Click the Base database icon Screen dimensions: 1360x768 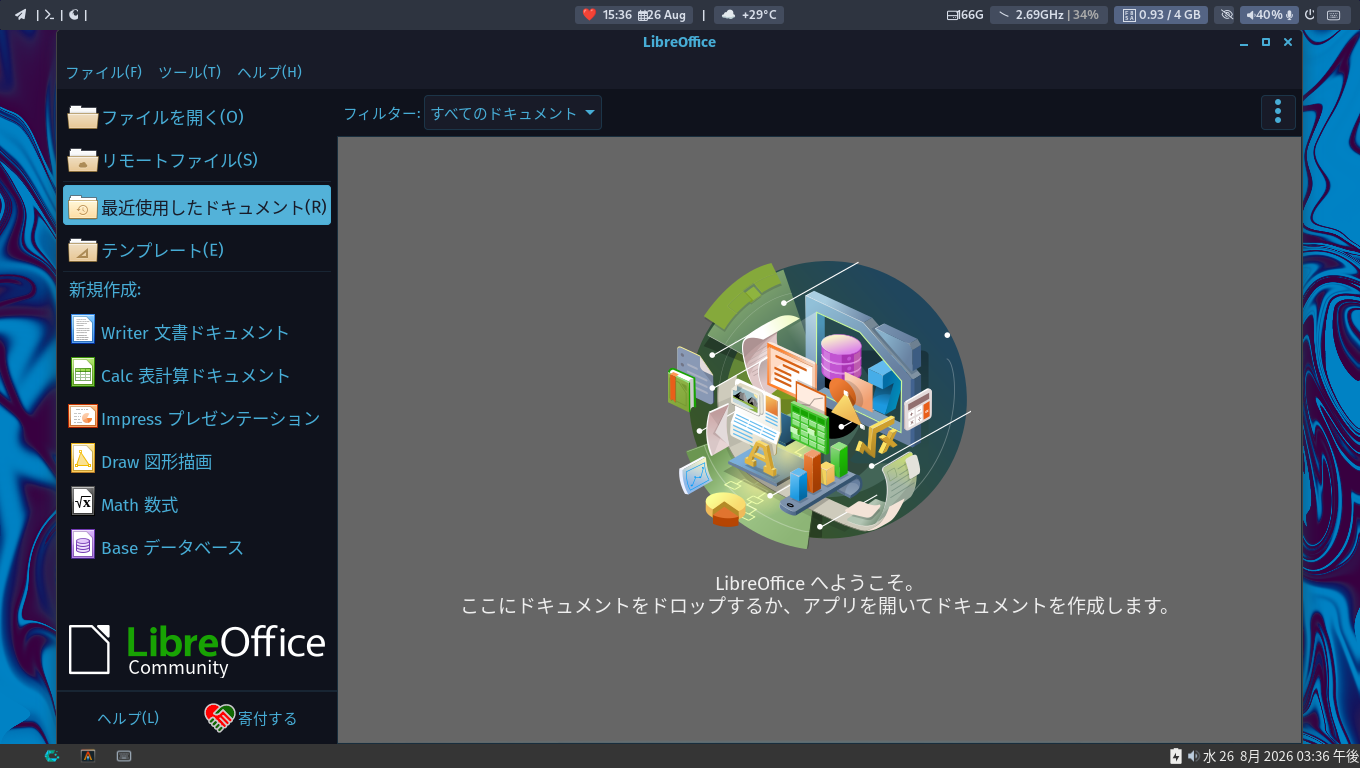83,544
